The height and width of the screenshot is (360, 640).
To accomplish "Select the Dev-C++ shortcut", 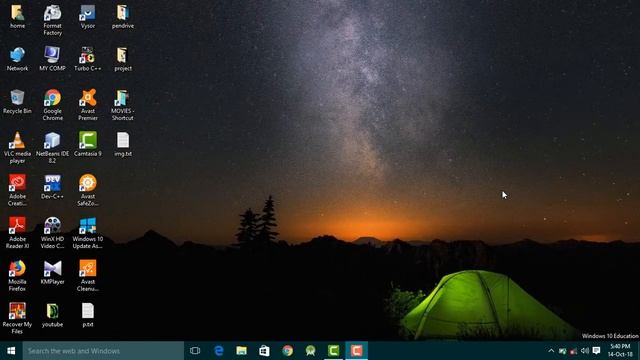I will click(52, 187).
